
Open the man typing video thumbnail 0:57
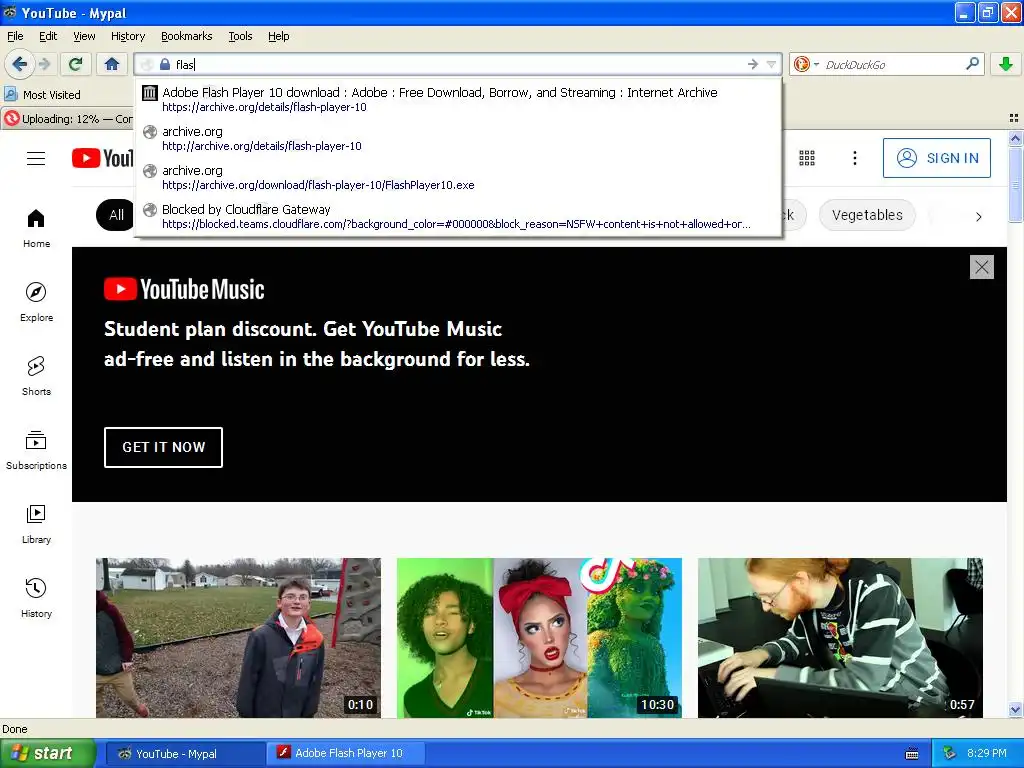pyautogui.click(x=840, y=638)
